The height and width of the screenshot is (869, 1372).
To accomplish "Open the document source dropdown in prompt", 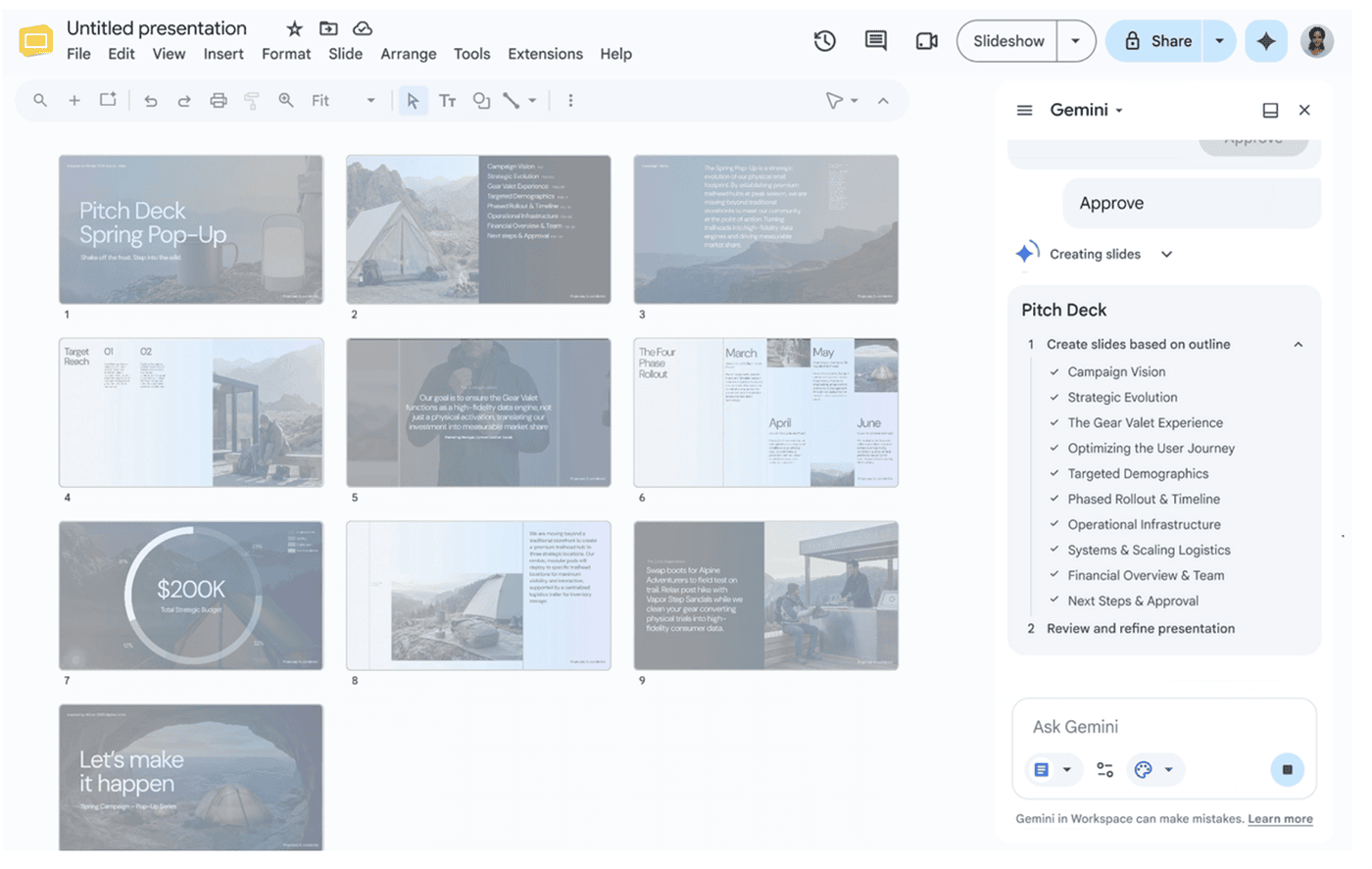I will click(1053, 770).
